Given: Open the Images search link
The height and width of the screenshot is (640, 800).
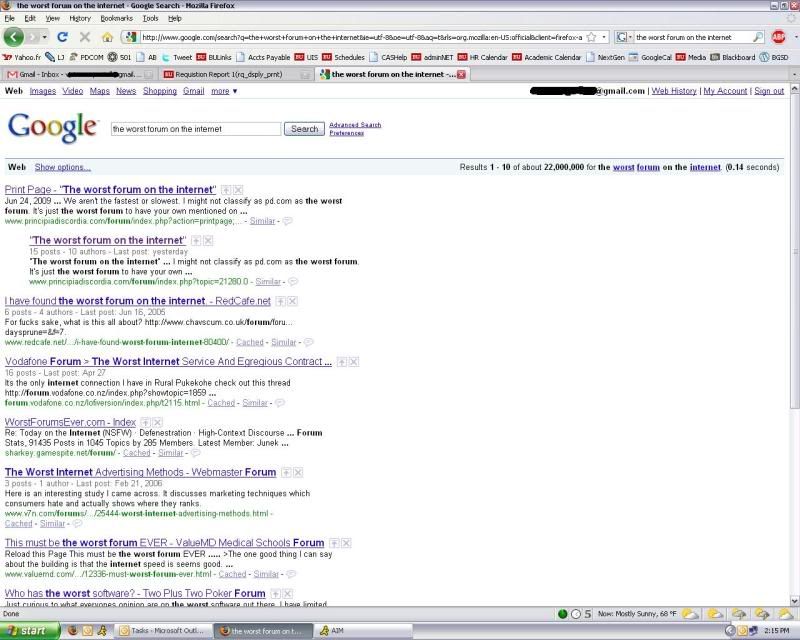Looking at the screenshot, I should coord(43,91).
